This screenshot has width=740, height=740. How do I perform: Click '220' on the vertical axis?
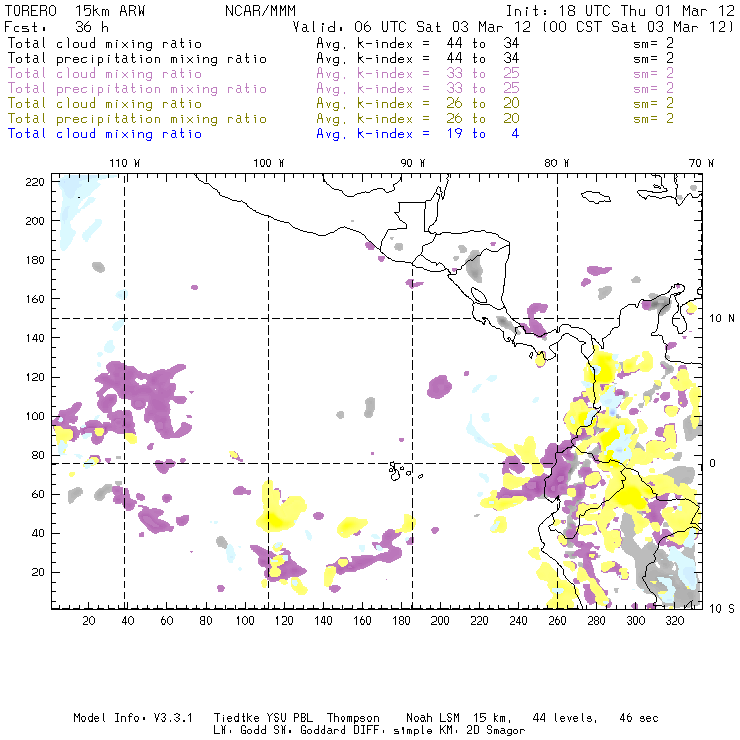pos(35,182)
